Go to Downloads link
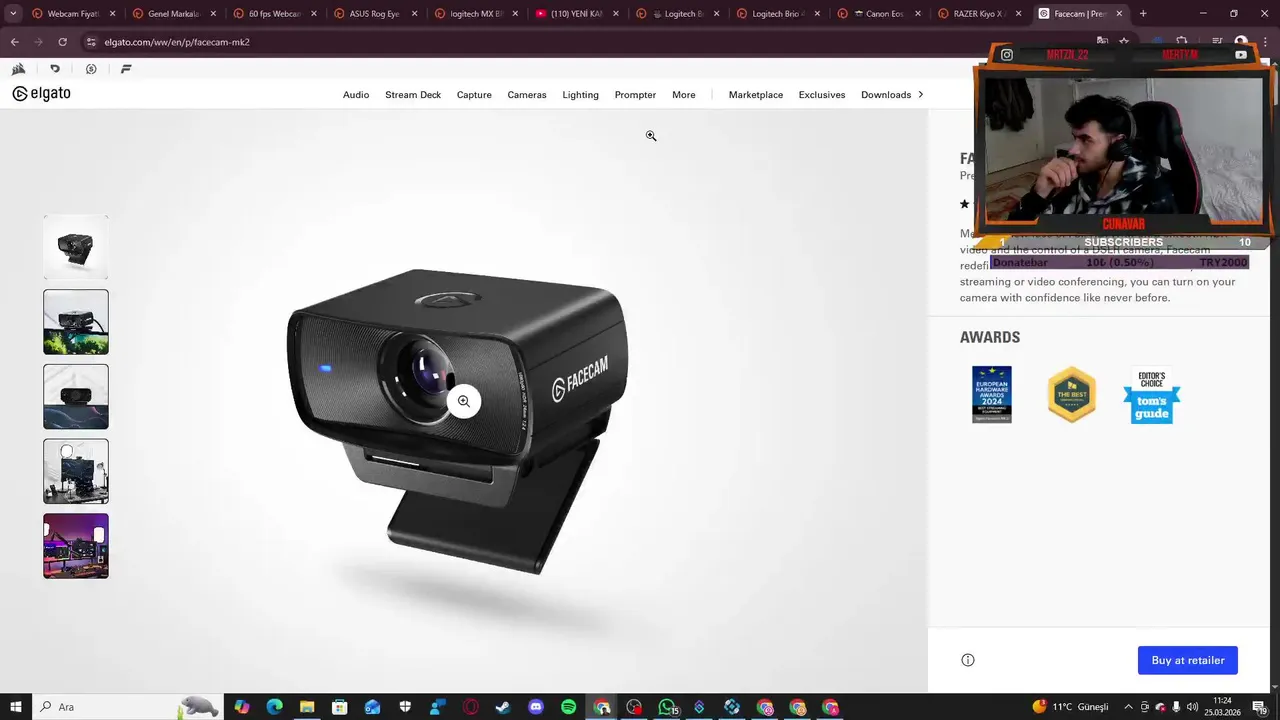Screen dimensions: 1280x720 pos(886,95)
